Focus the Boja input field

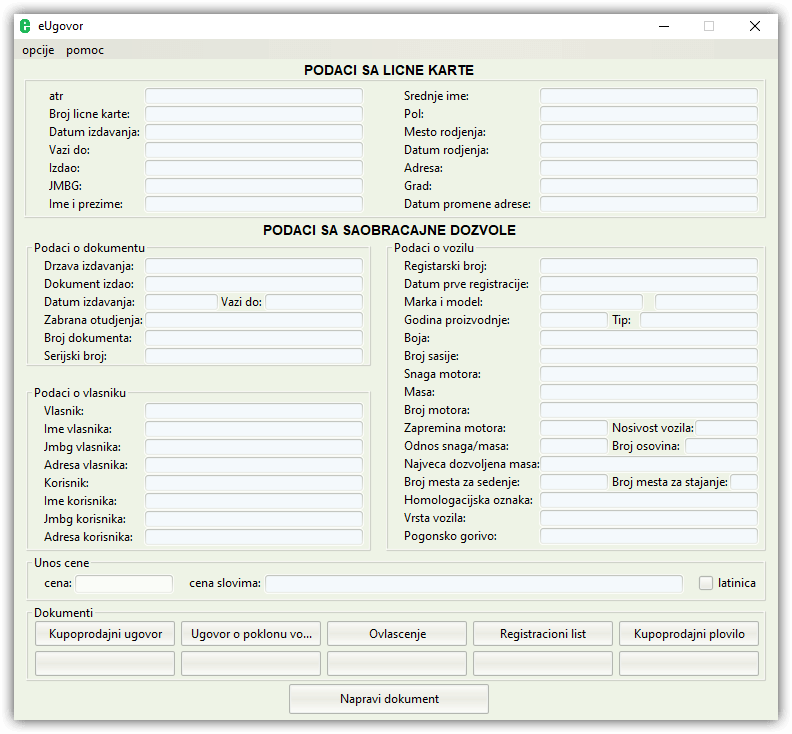tap(649, 338)
